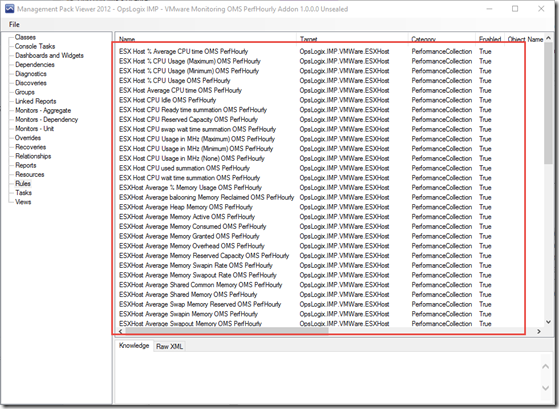Sort by the Category column header
The height and width of the screenshot is (409, 559).
442,39
